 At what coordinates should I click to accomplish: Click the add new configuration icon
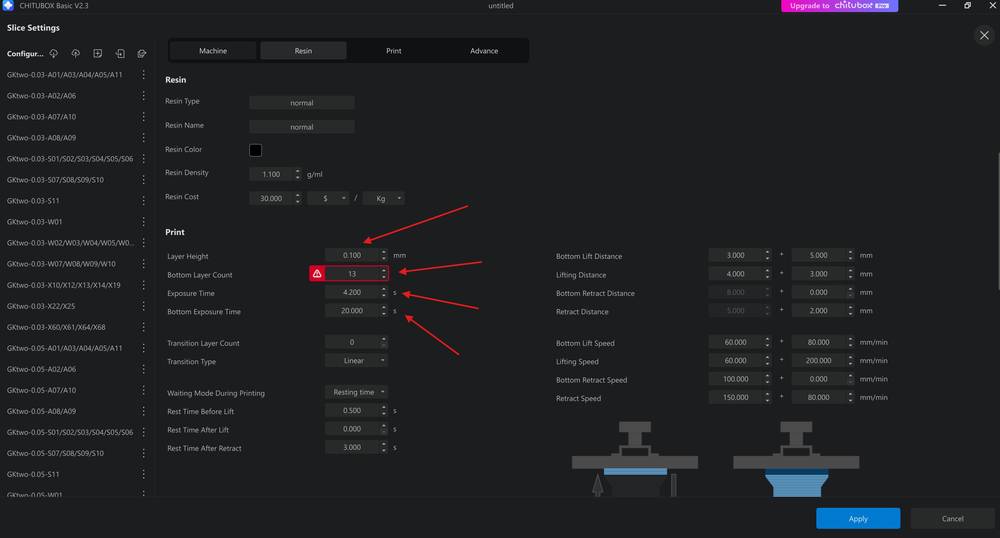(98, 54)
